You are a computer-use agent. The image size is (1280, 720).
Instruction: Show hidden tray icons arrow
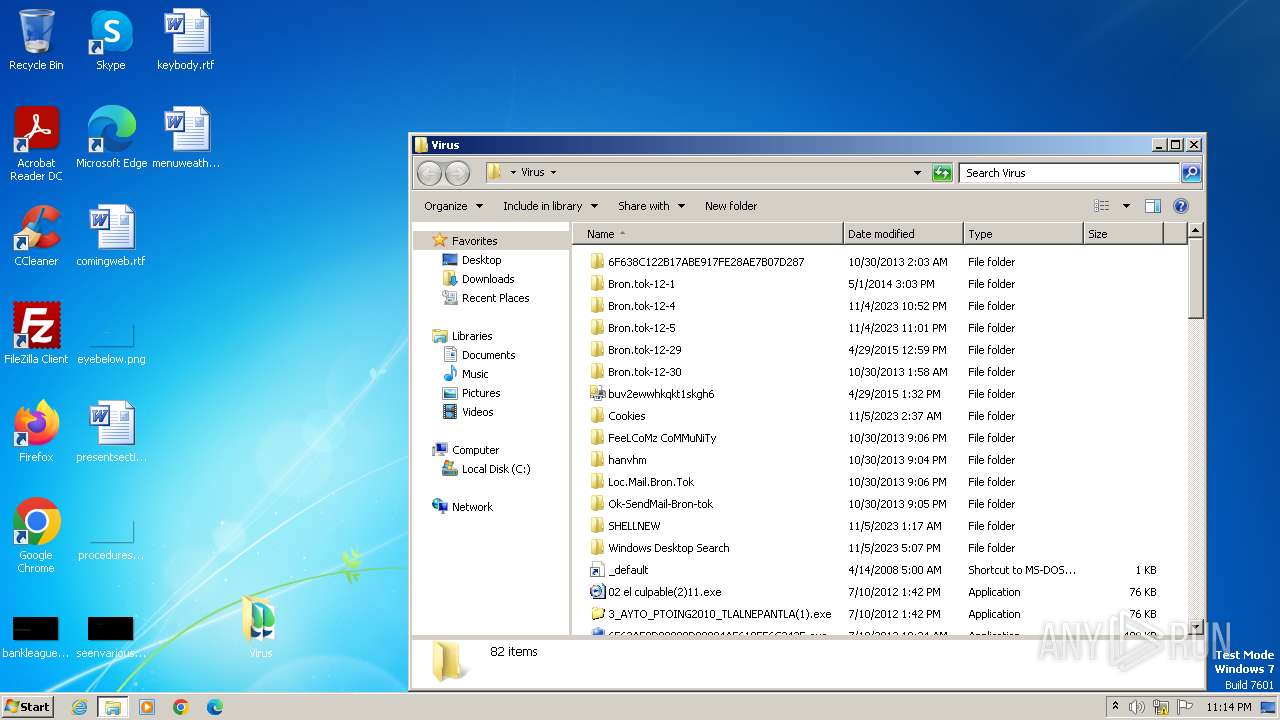click(x=1115, y=707)
